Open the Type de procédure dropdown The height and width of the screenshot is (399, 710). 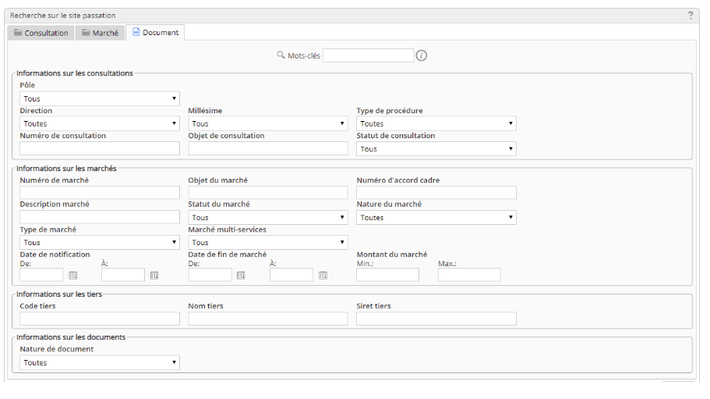pyautogui.click(x=436, y=124)
